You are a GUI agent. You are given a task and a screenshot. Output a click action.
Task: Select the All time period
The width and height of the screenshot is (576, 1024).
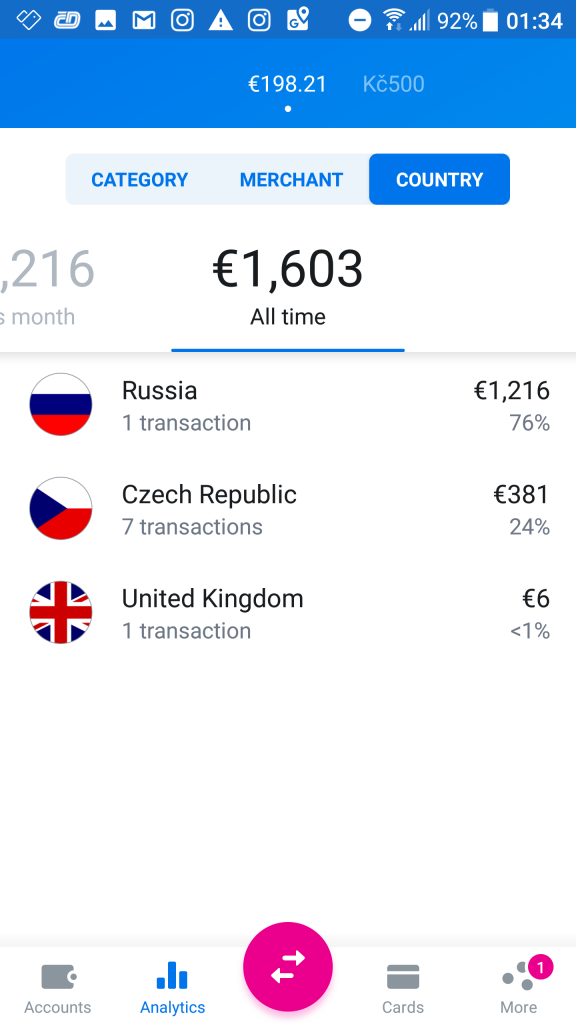click(288, 287)
